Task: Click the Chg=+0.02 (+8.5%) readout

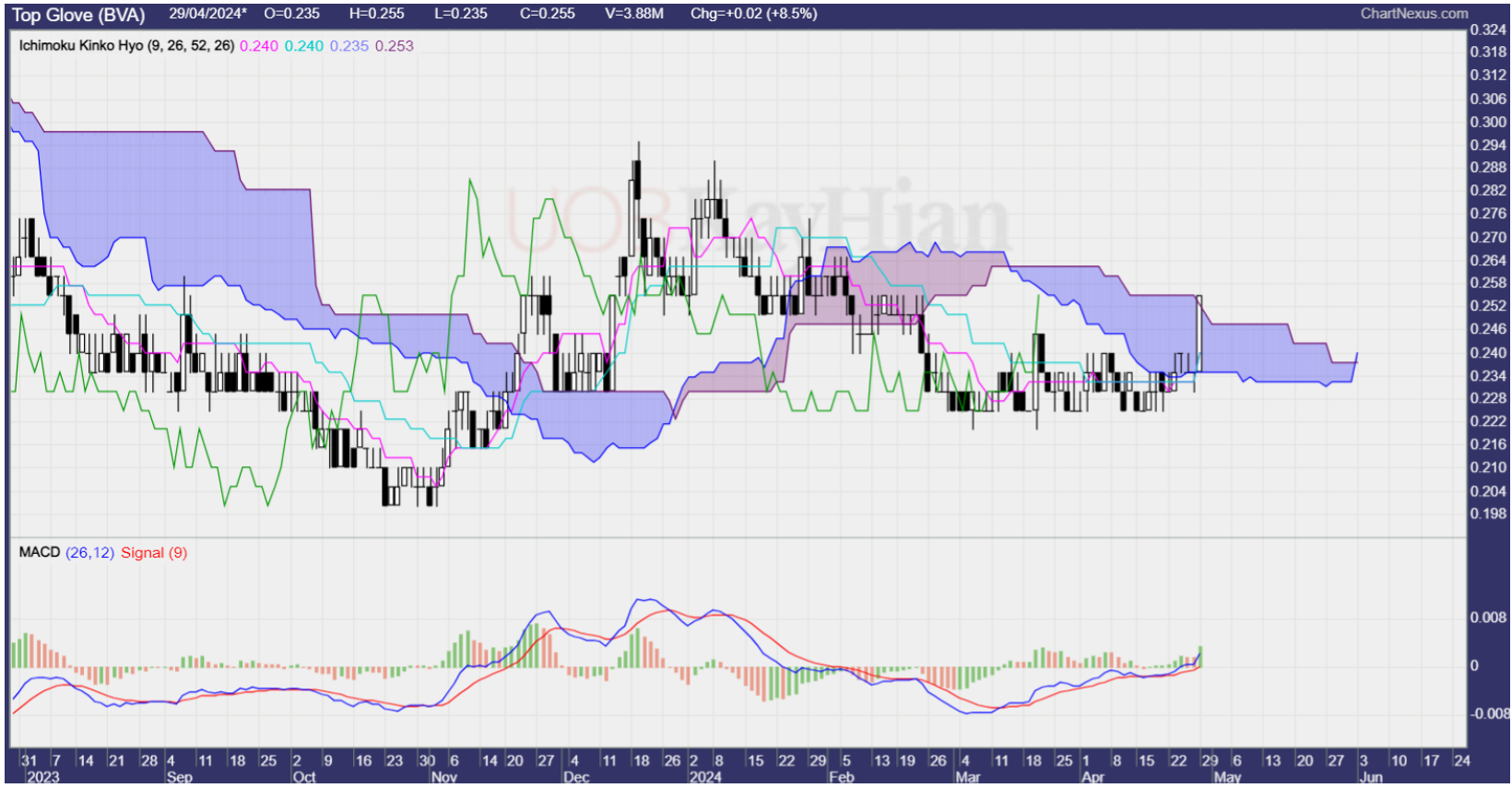Action: tap(753, 14)
